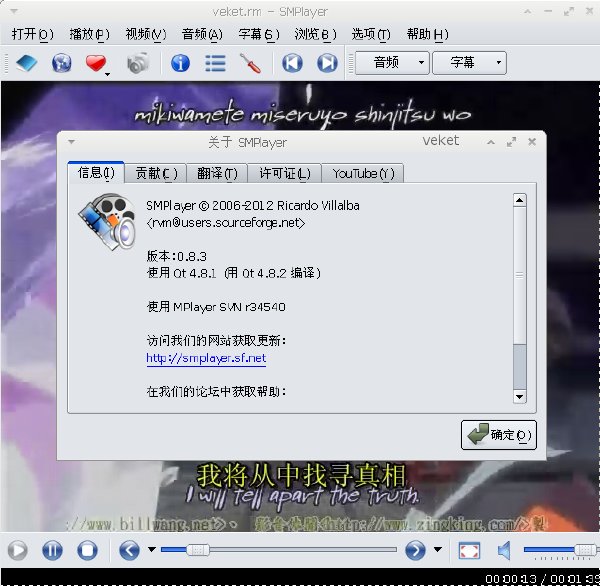The height and width of the screenshot is (586, 600).
Task: Click the blue Open File icon
Action: (26, 63)
